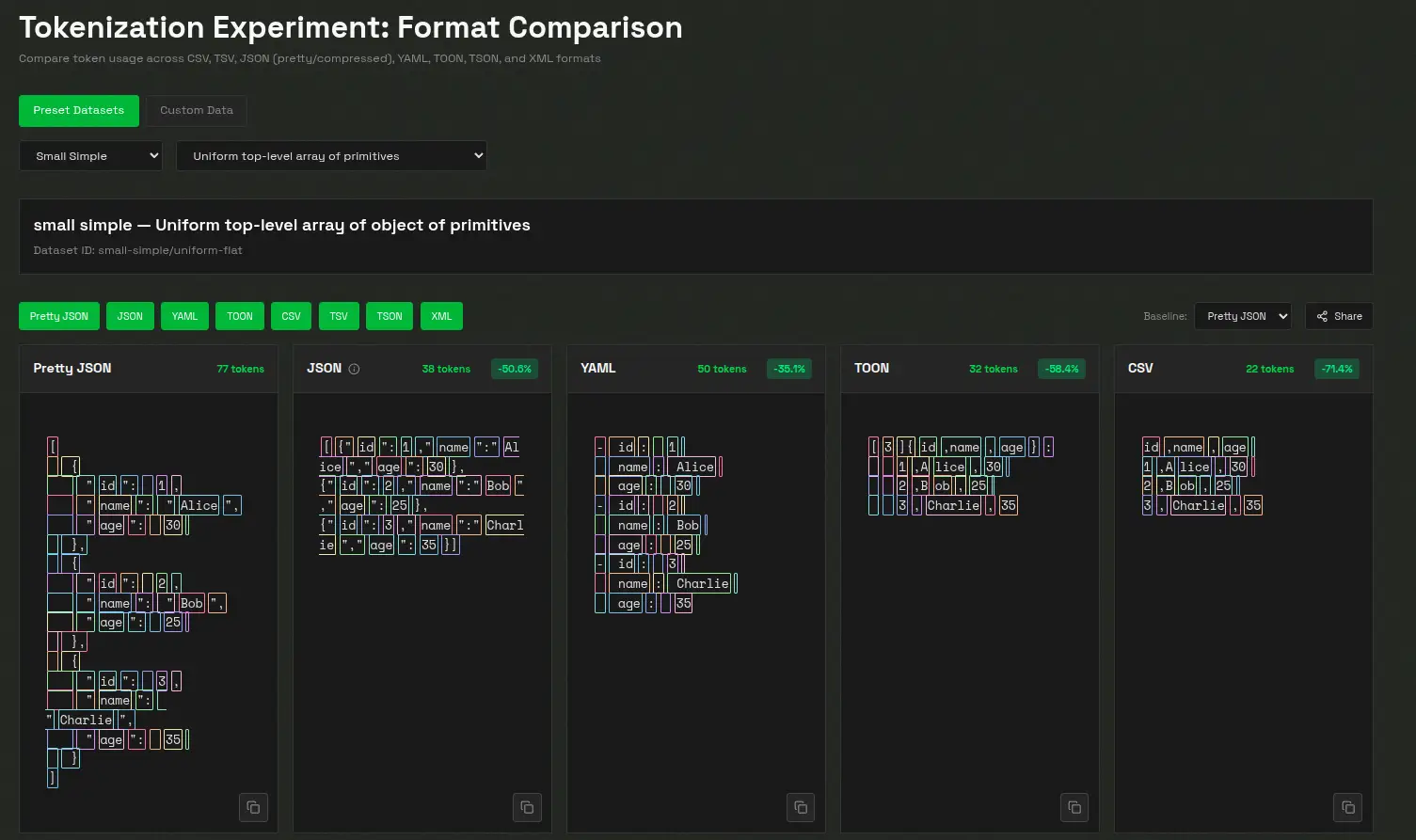Screen dimensions: 1416x840
Task: Change the Baseline using the Pretty JSON dropdown
Action: (1243, 316)
